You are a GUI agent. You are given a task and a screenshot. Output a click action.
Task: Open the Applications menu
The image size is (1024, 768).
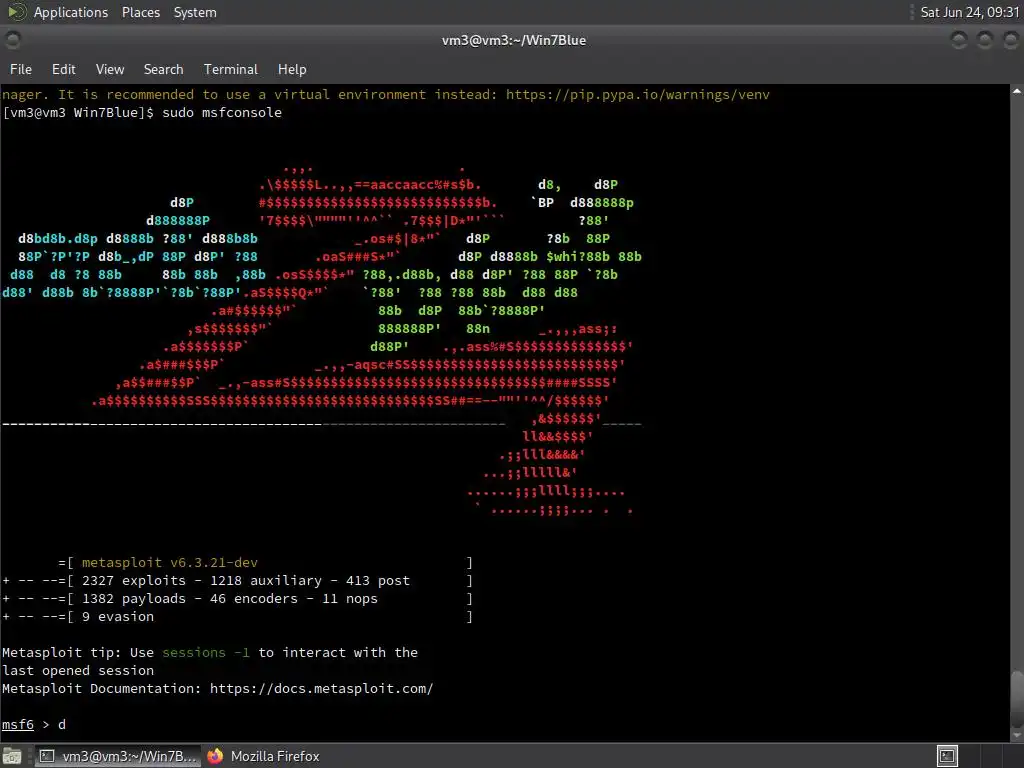(71, 12)
